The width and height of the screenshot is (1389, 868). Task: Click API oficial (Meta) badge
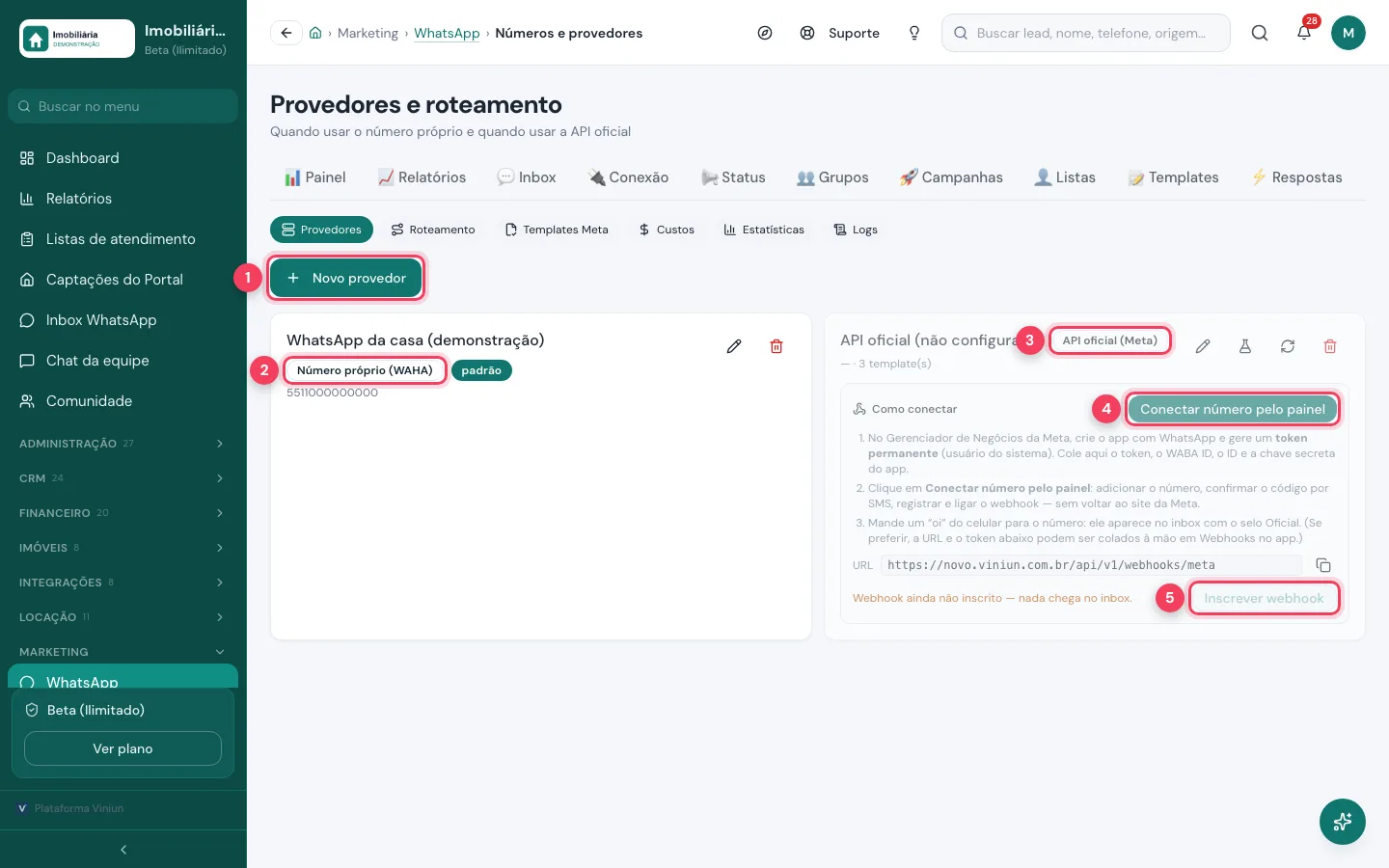pyautogui.click(x=1109, y=340)
